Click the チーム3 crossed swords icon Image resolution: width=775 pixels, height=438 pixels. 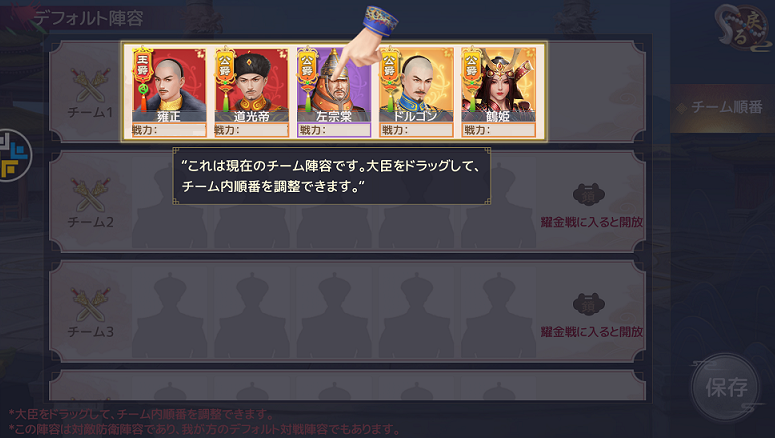[90, 304]
